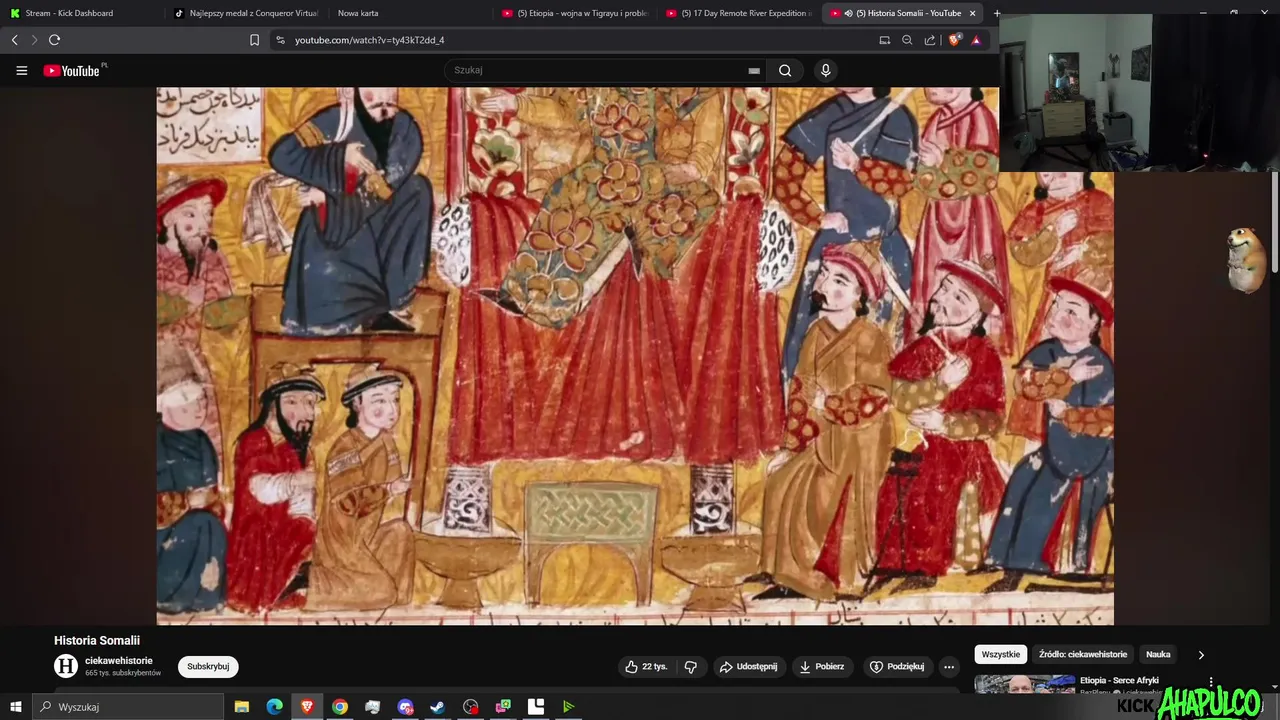The width and height of the screenshot is (1280, 720).
Task: Select the Nauka filter chip
Action: coord(1158,654)
